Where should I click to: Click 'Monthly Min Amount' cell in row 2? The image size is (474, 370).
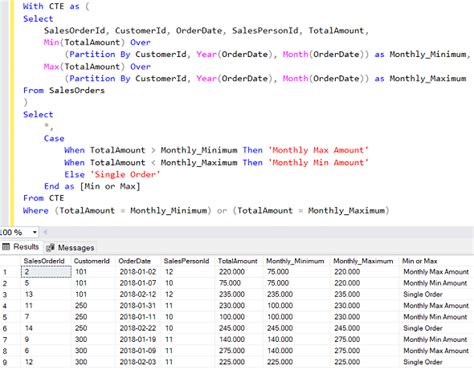coord(435,283)
